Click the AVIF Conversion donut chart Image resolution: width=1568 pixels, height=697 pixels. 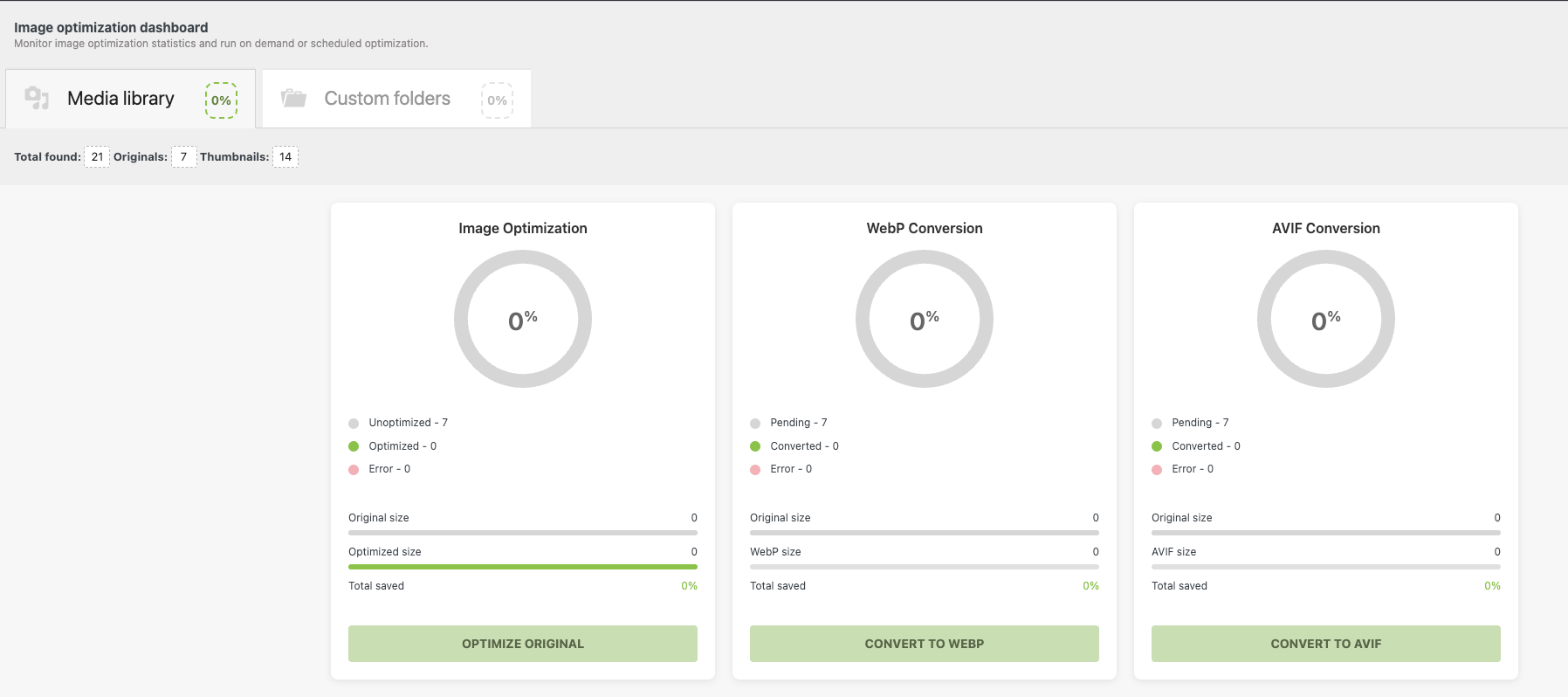(1325, 319)
